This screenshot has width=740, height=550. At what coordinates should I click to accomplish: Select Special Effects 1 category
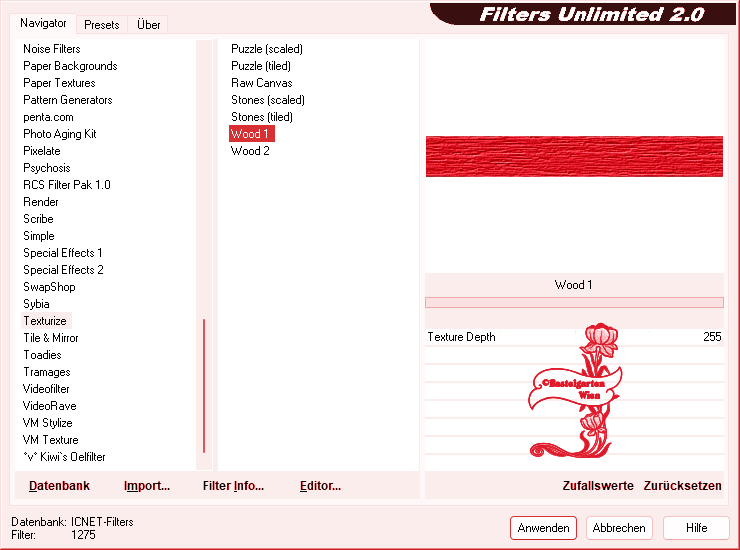click(x=63, y=253)
